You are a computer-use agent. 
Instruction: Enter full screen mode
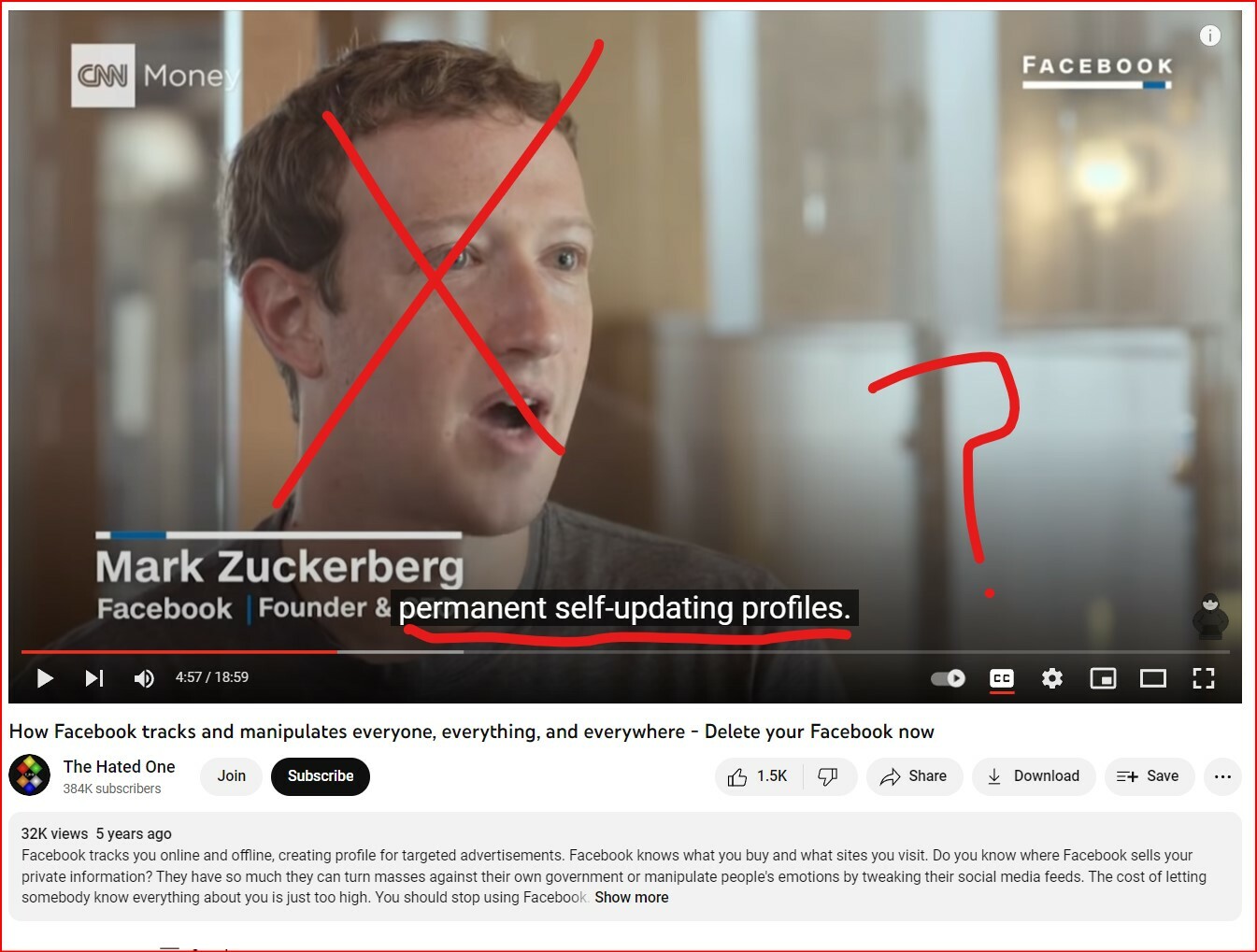pyautogui.click(x=1204, y=678)
